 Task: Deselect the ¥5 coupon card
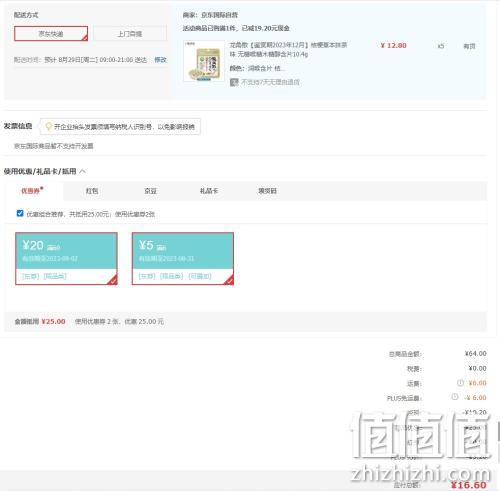[x=183, y=259]
